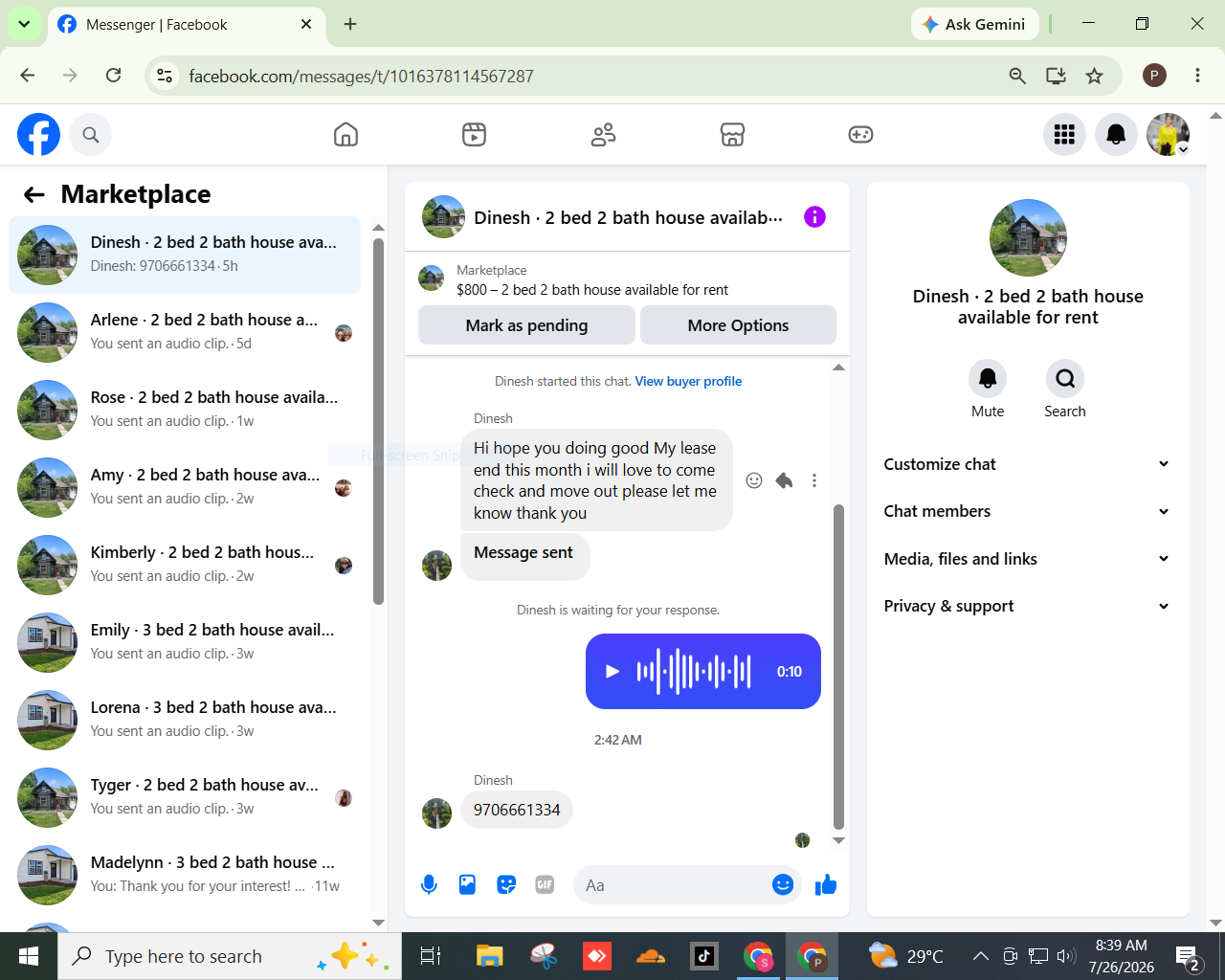Open Lorena conversation
Image resolution: width=1225 pixels, height=980 pixels.
[185, 720]
